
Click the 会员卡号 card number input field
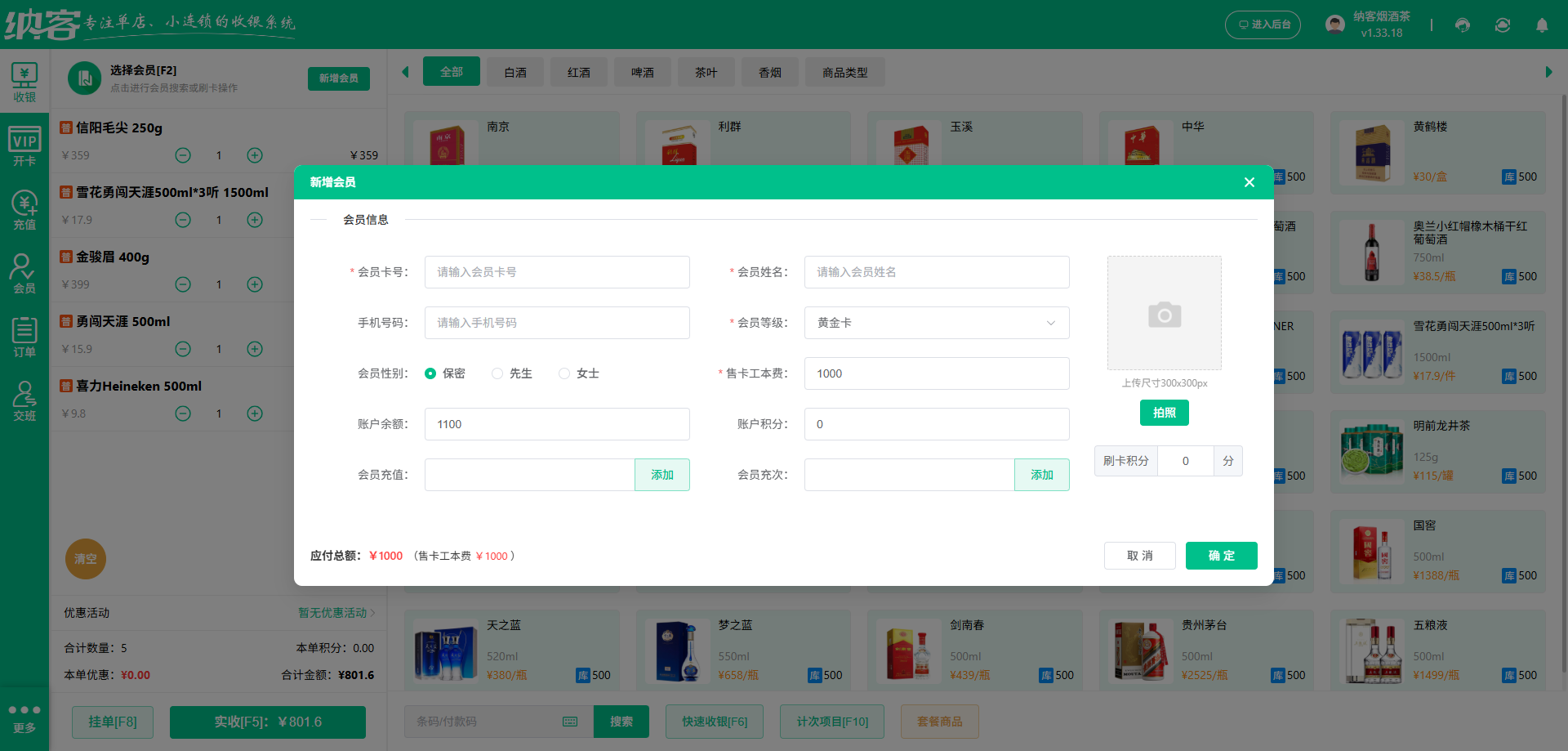[556, 272]
